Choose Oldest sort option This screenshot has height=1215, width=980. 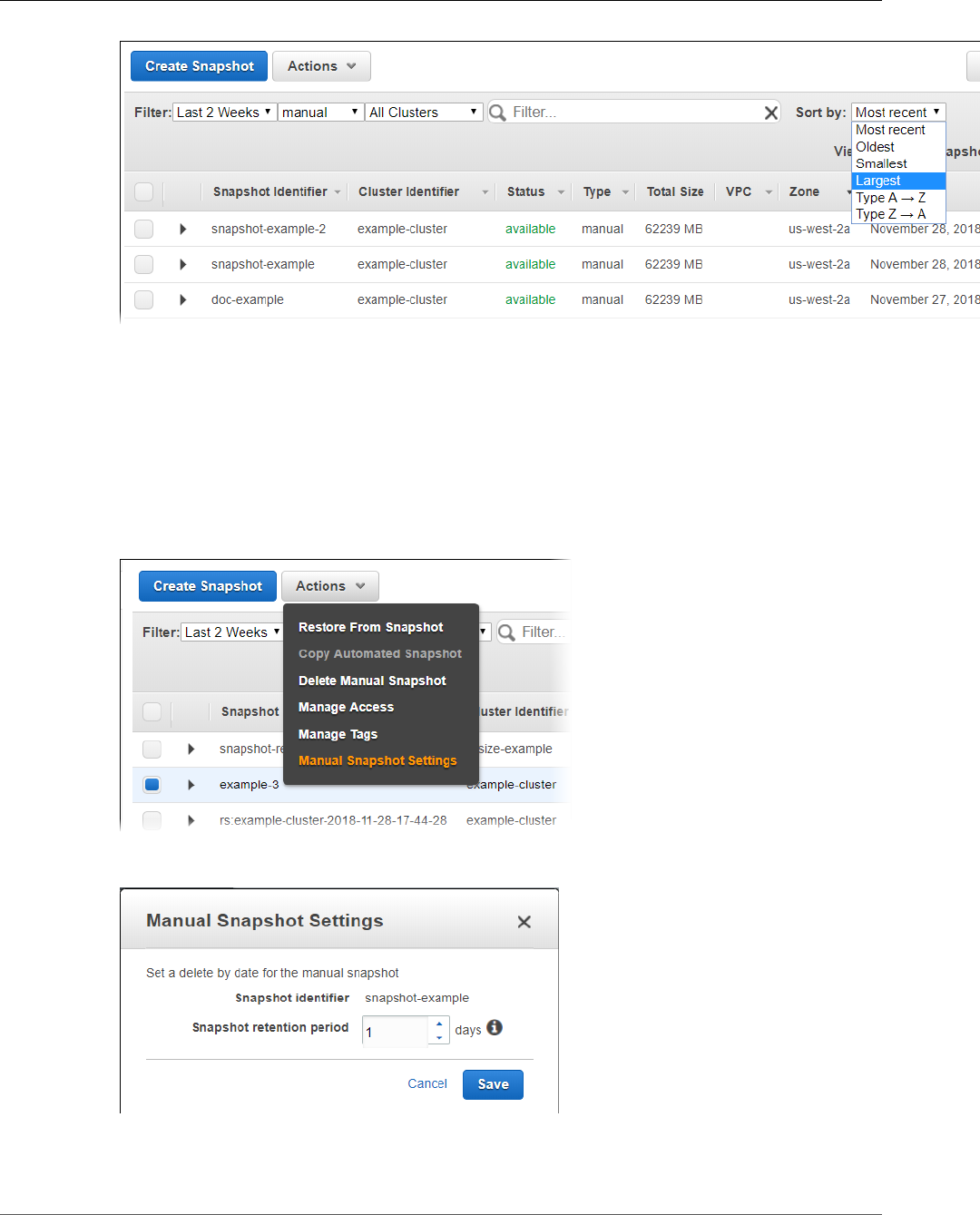(898, 147)
